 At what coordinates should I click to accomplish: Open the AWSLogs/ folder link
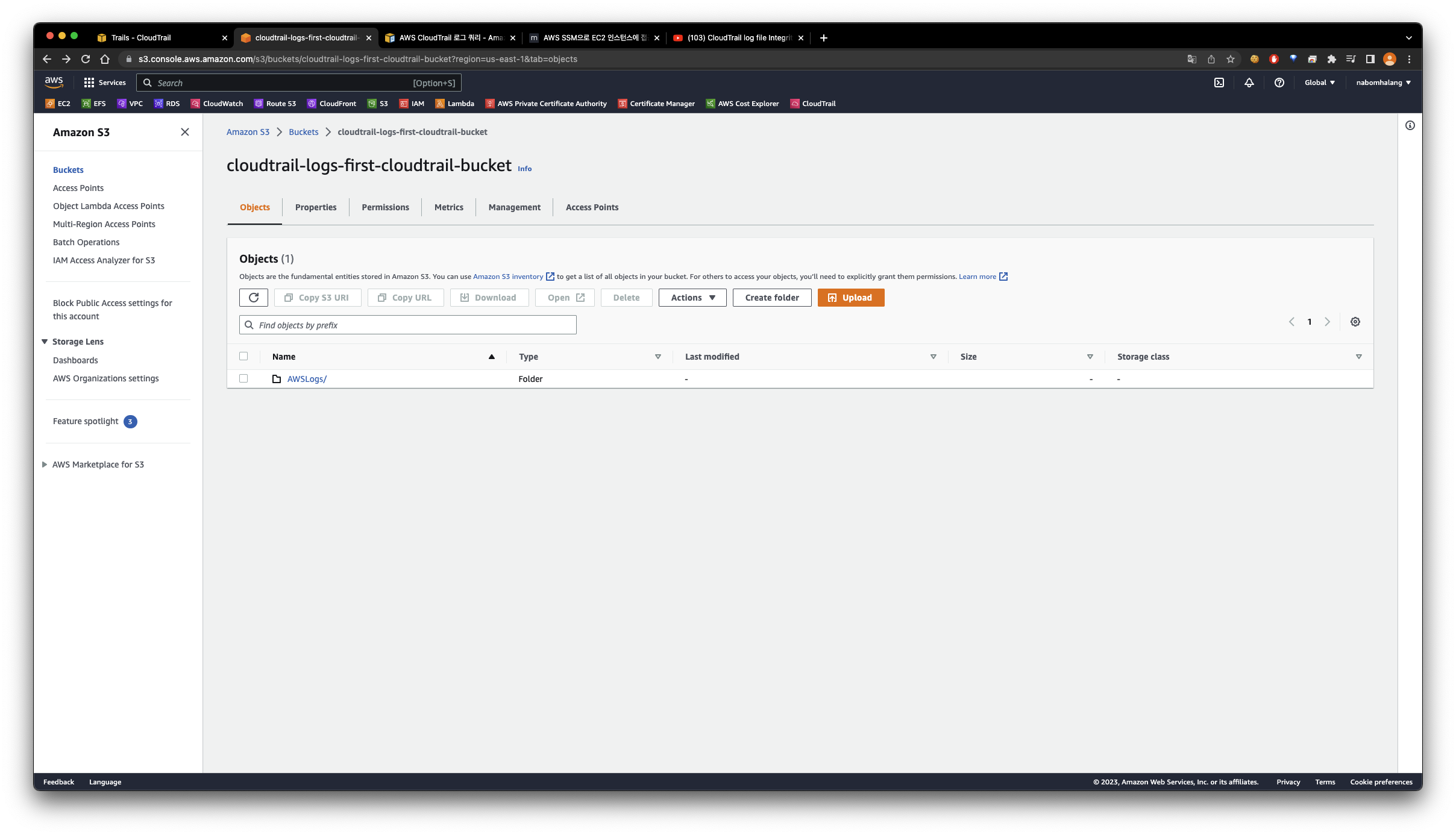tap(307, 379)
